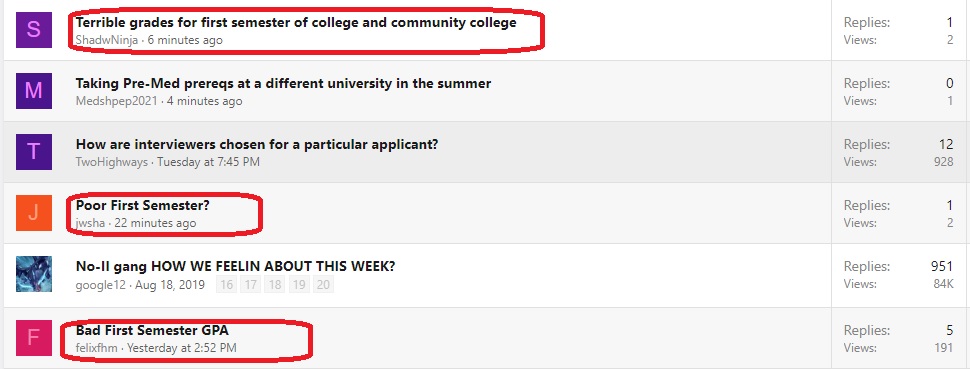This screenshot has height=369, width=970.
Task: Open How are interviewers chosen thread
Action: click(257, 144)
